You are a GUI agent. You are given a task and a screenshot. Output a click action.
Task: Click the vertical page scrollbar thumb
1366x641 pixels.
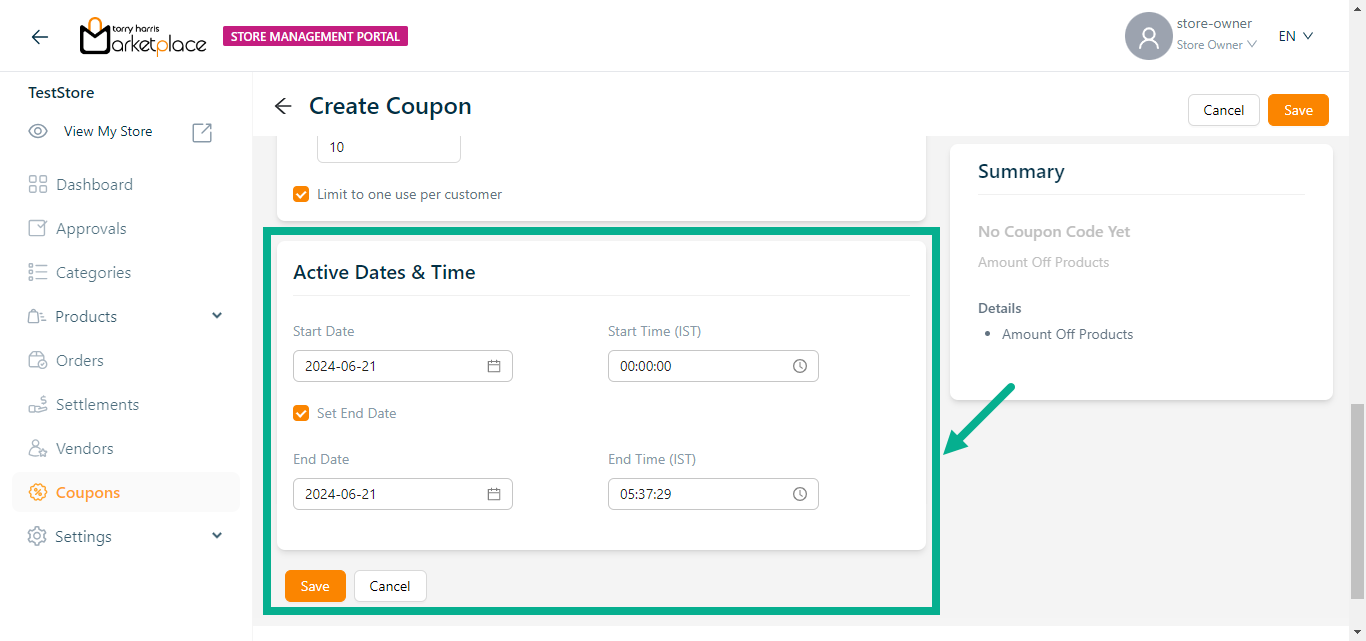click(x=1357, y=500)
